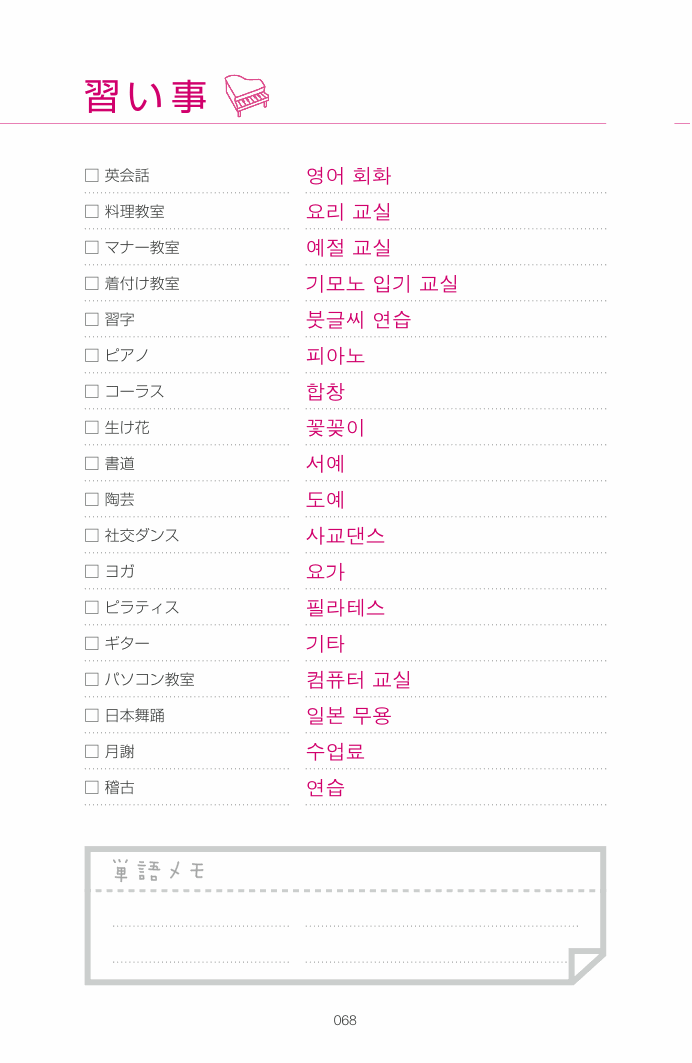The height and width of the screenshot is (1063, 692).
Task: Click the 単語メモ heading
Action: (158, 870)
